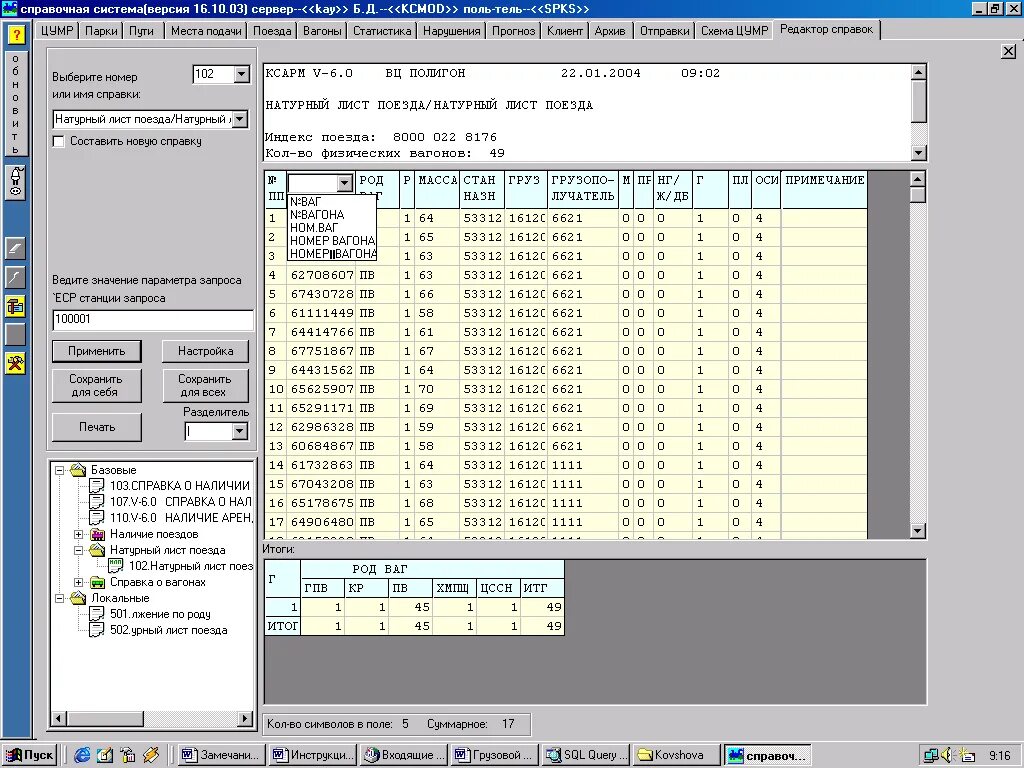Open the Места подачи tab
1024x768 pixels.
(x=206, y=31)
